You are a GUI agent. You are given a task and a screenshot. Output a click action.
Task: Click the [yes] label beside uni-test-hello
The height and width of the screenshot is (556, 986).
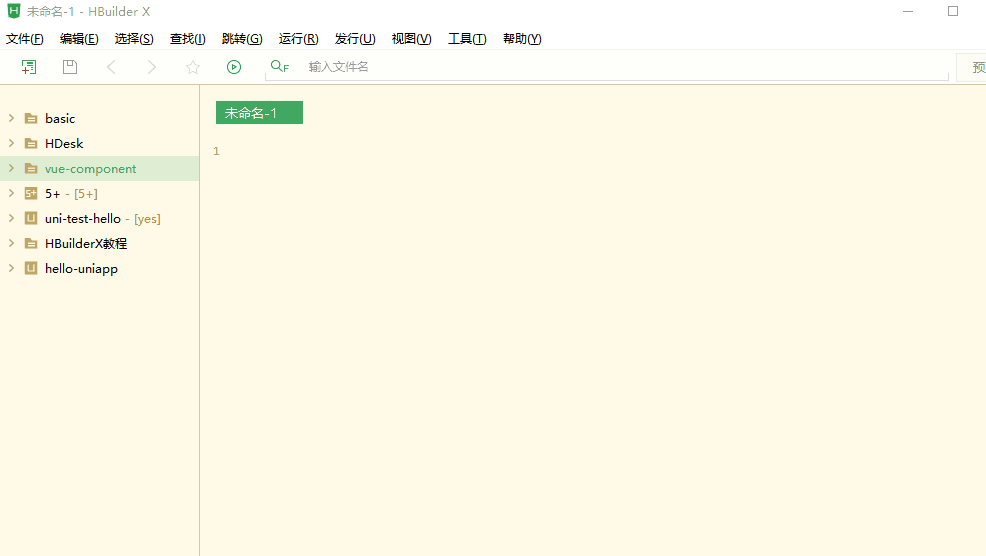pos(147,219)
